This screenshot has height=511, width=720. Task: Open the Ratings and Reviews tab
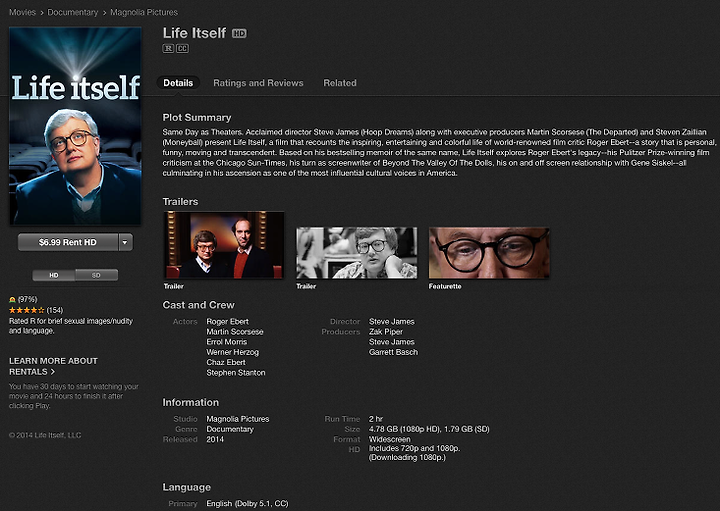[x=258, y=83]
